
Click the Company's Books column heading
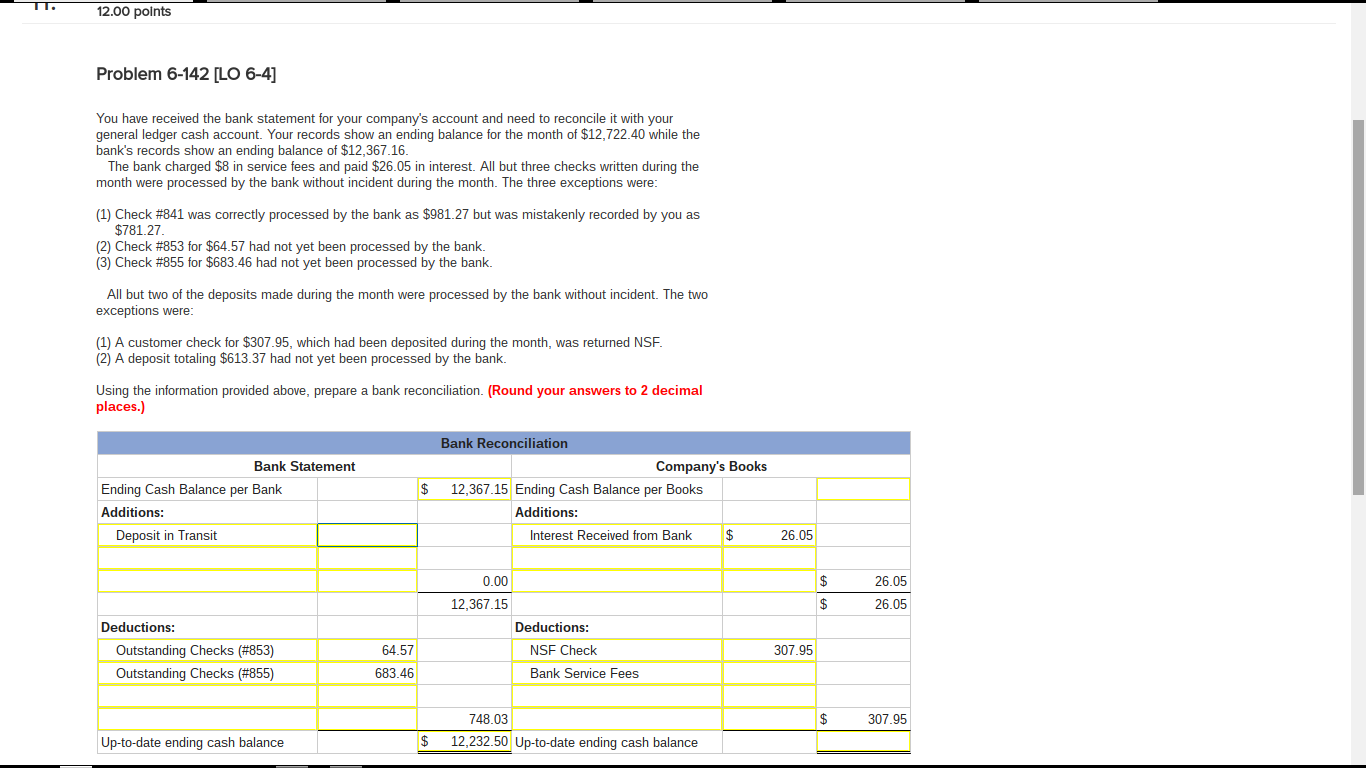point(711,466)
